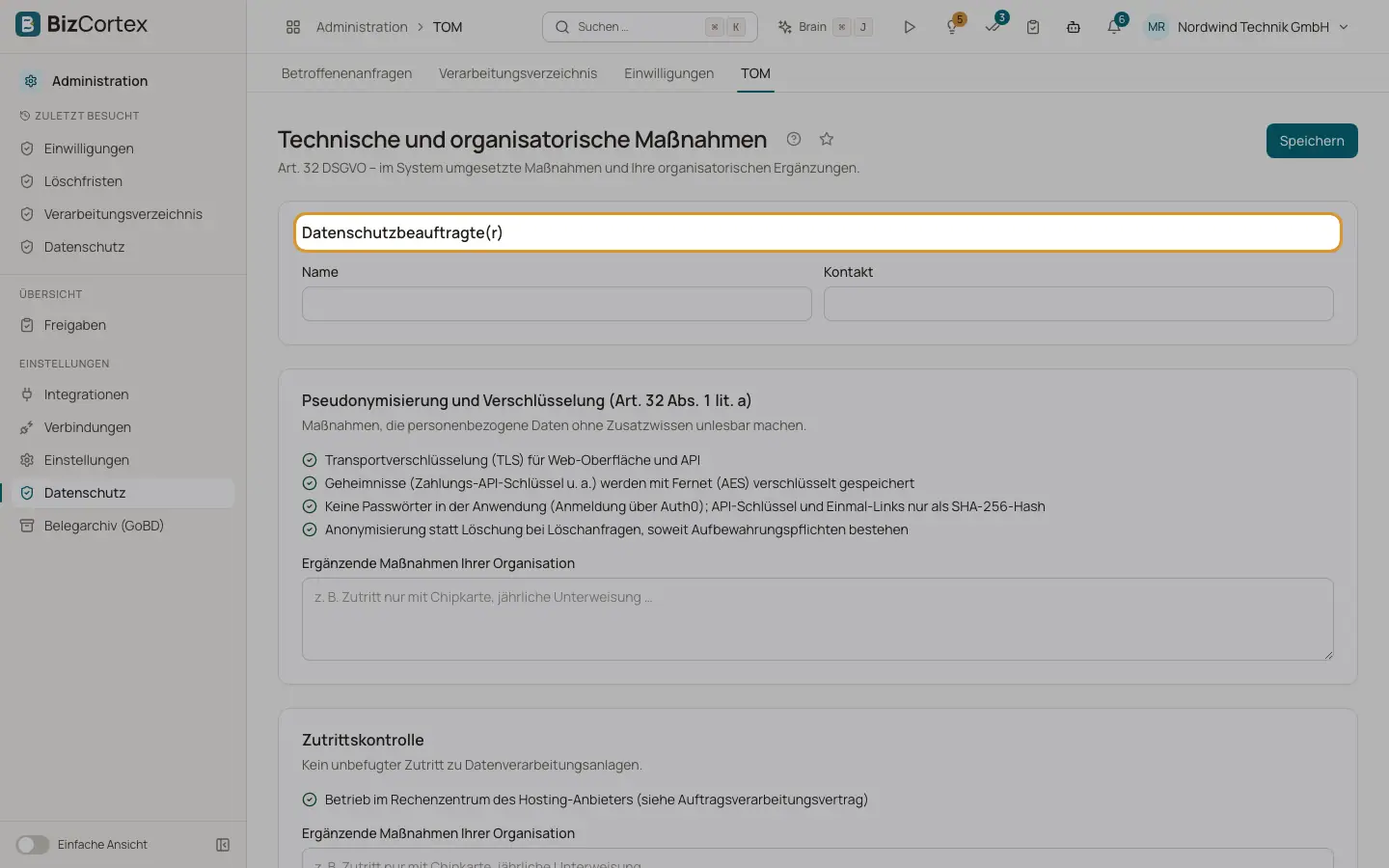Select the TOM tab
This screenshot has height=868, width=1389.
pyautogui.click(x=755, y=73)
